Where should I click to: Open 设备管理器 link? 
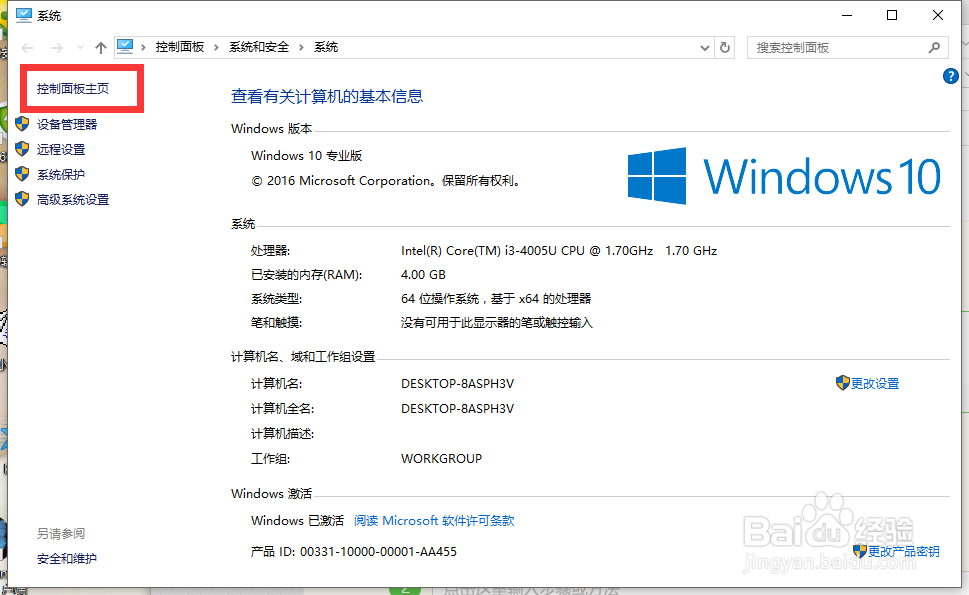pos(67,125)
